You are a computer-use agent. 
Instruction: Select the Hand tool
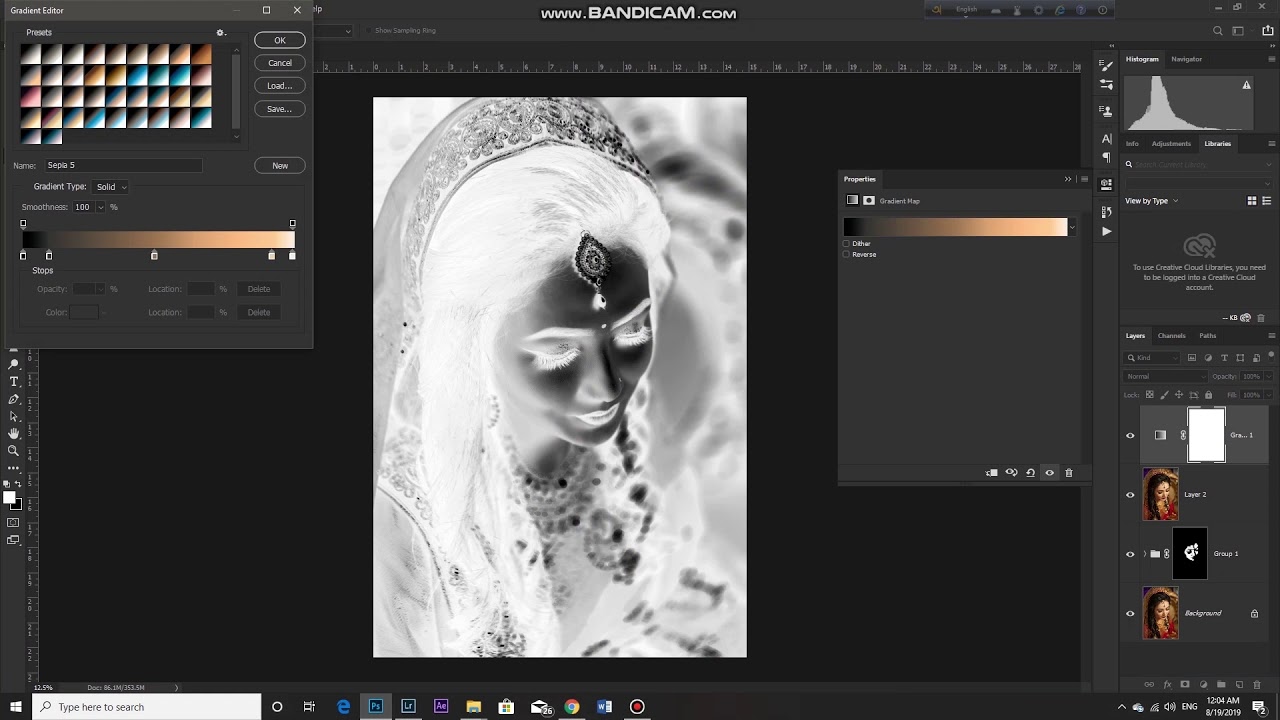click(x=13, y=433)
